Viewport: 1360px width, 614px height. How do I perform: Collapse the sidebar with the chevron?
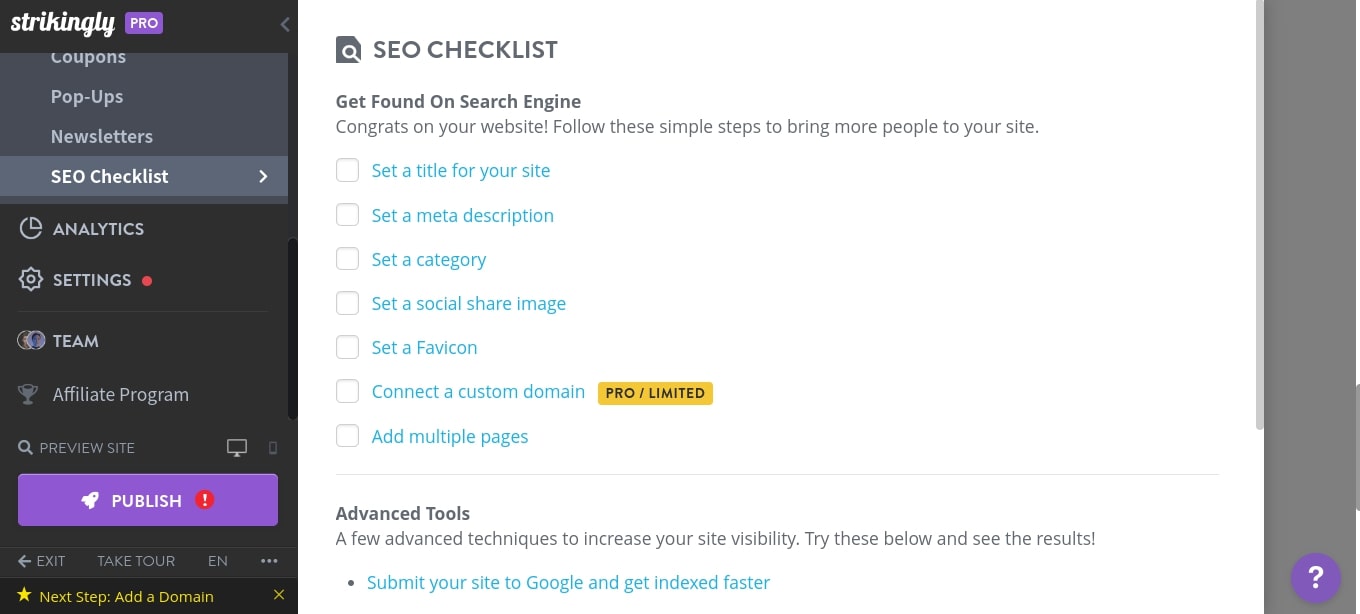(x=285, y=24)
